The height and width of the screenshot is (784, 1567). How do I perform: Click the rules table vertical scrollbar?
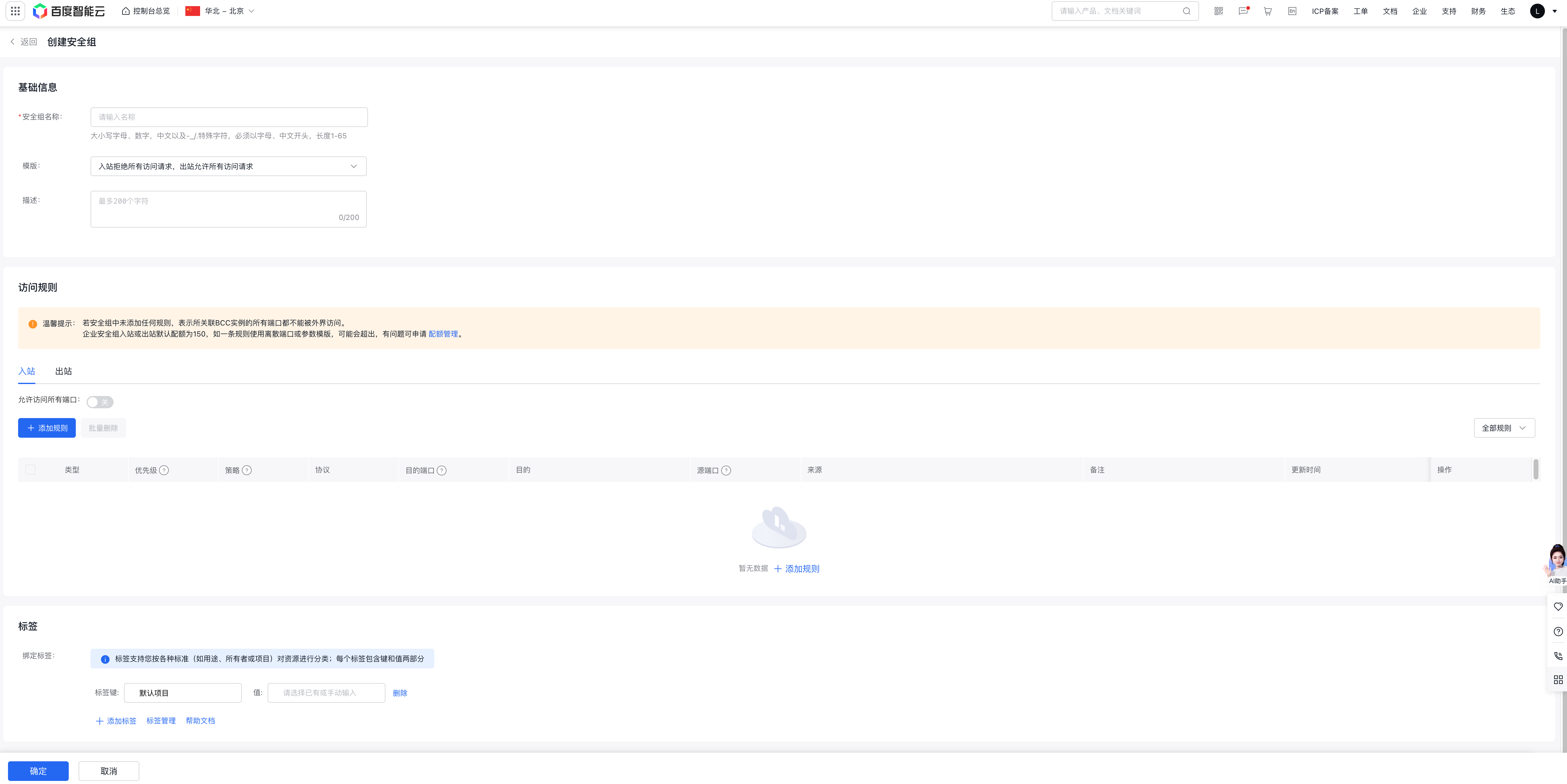click(1536, 470)
